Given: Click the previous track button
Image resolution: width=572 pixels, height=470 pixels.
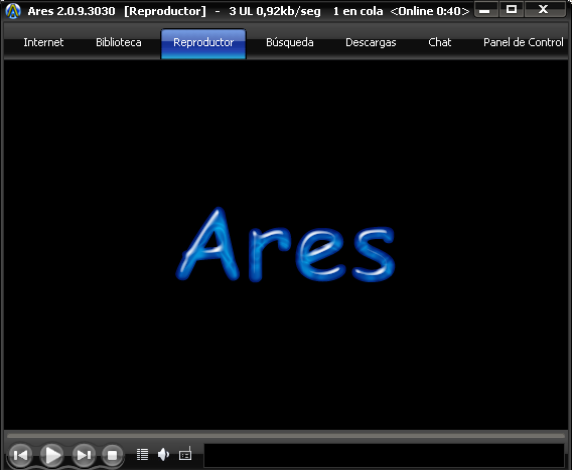Looking at the screenshot, I should (x=20, y=455).
